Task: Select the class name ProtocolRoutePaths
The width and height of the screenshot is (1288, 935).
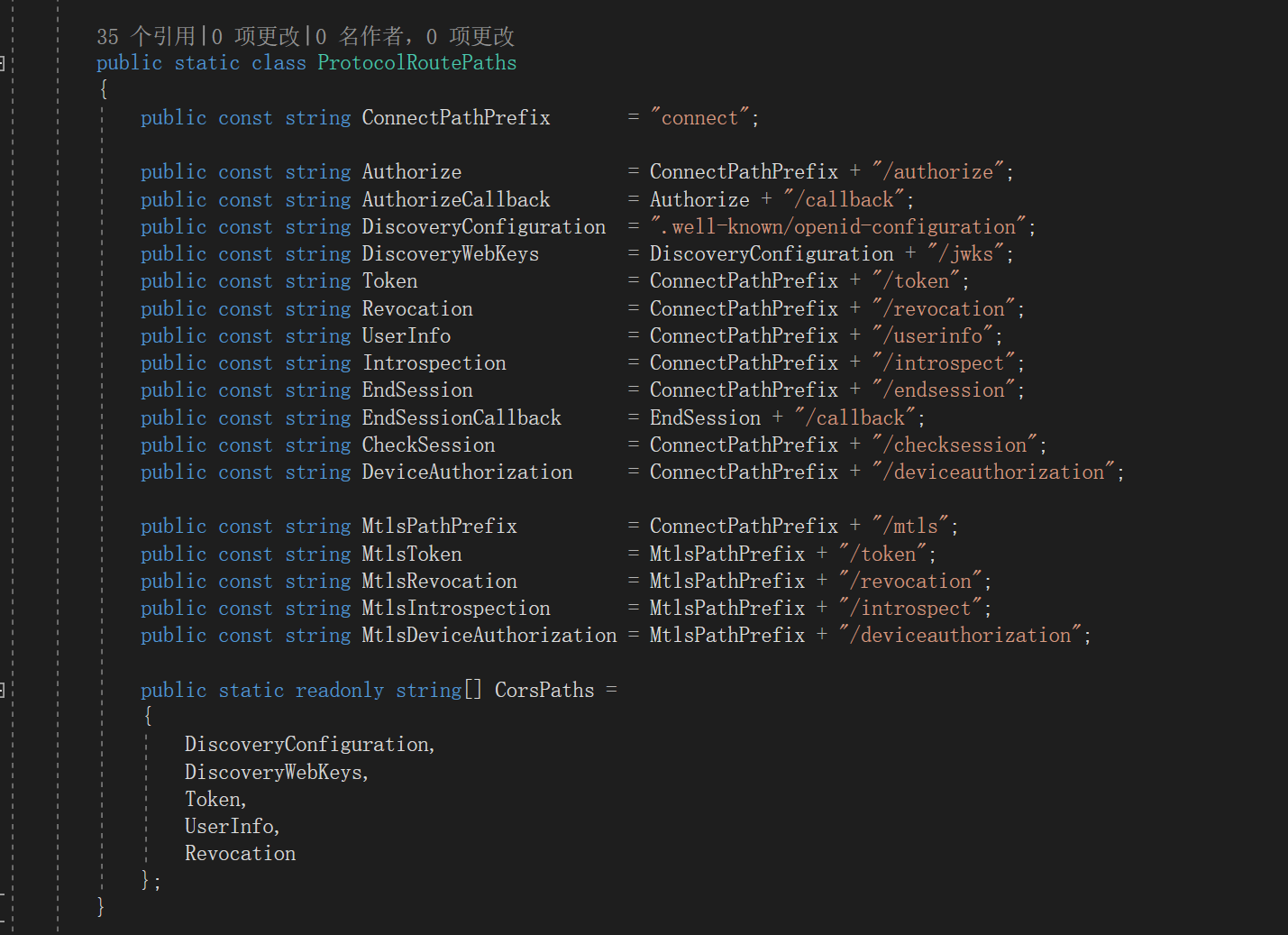Action: click(x=416, y=63)
